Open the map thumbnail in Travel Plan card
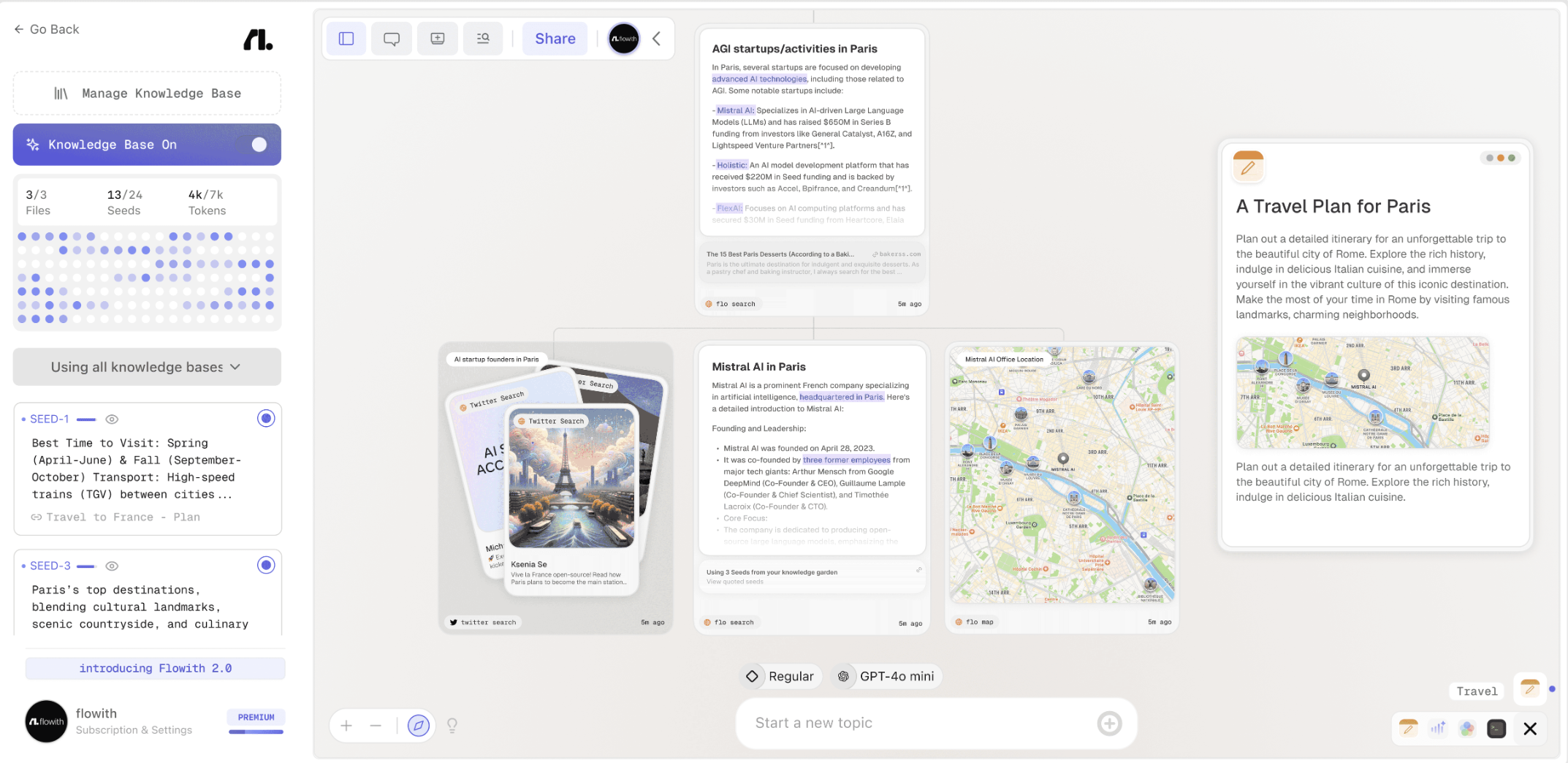 coord(1362,392)
